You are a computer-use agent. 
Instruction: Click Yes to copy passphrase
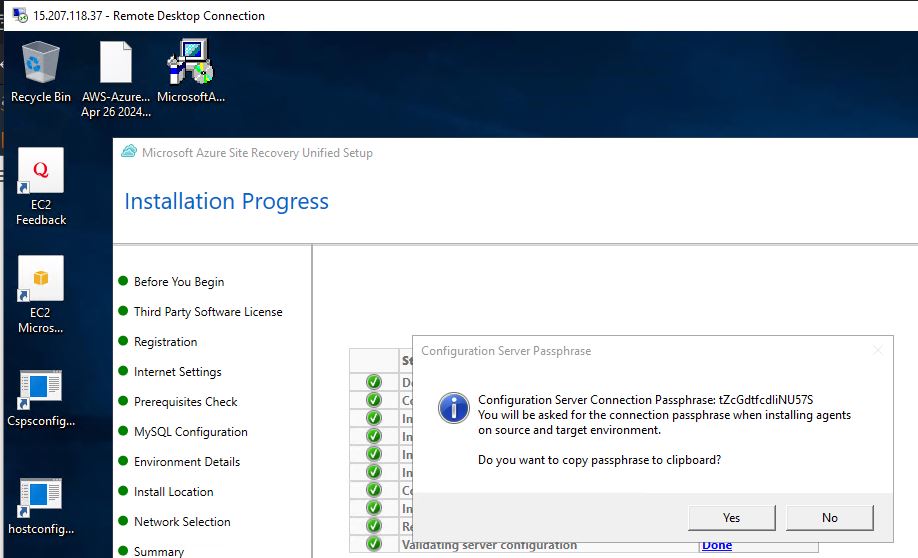tap(731, 517)
